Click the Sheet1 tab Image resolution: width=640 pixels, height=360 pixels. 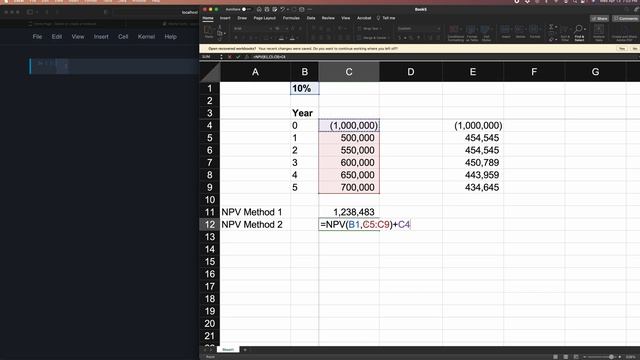228,349
